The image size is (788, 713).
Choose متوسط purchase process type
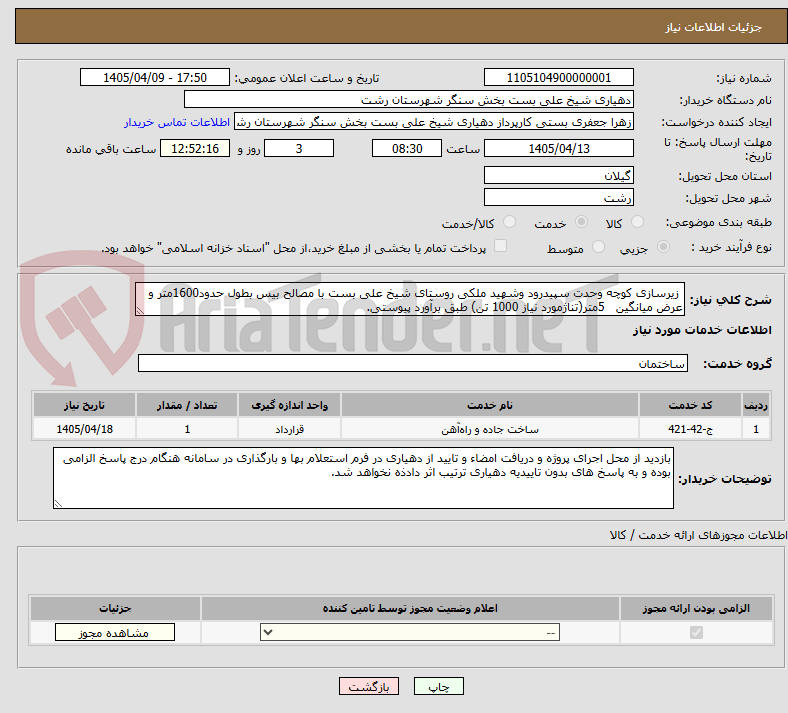coord(598,247)
